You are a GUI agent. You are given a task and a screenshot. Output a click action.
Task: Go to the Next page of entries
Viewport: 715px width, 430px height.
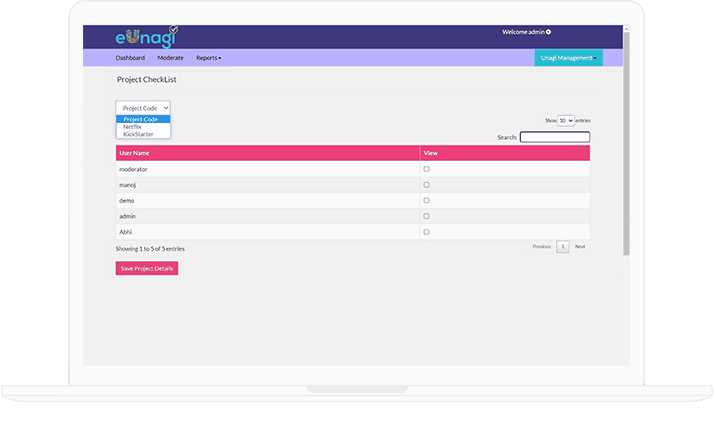(580, 246)
